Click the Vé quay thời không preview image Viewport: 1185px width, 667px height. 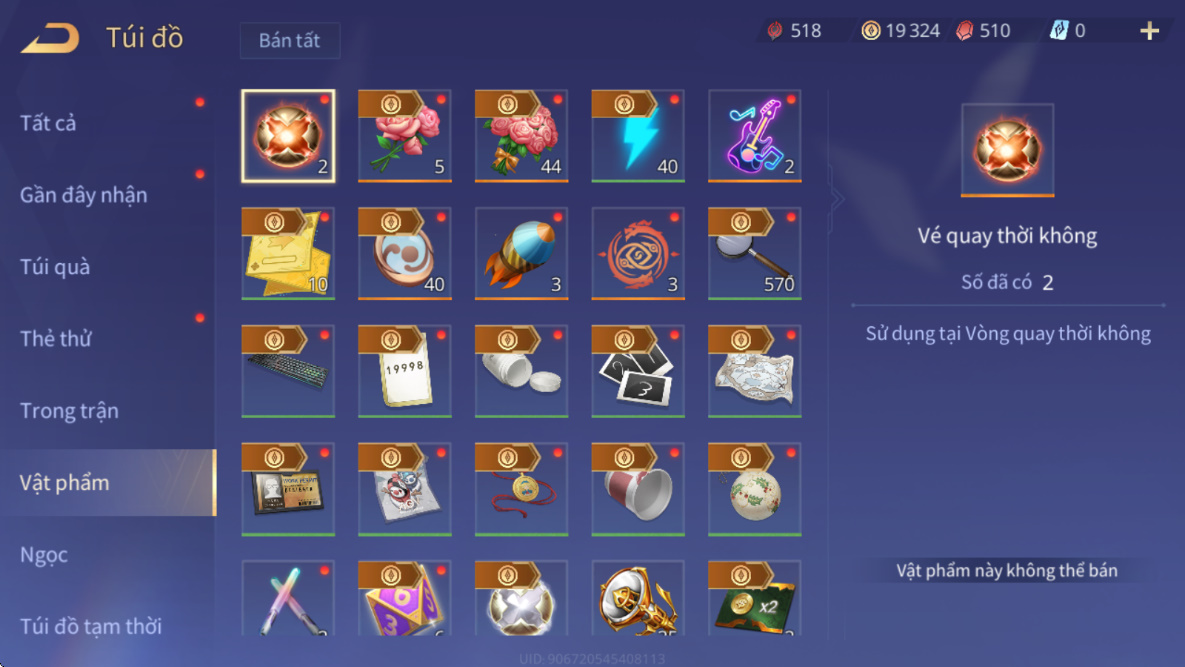click(x=1007, y=150)
